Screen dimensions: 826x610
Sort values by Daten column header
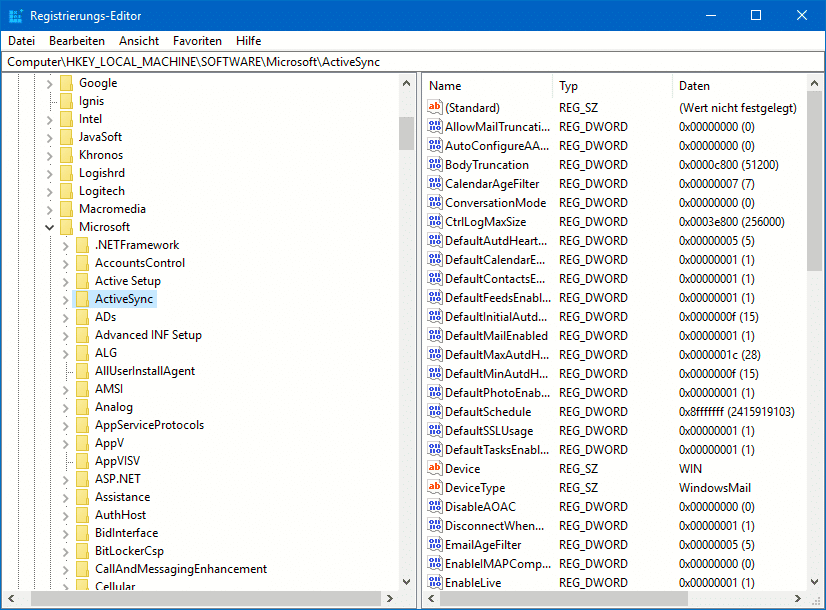tap(740, 86)
